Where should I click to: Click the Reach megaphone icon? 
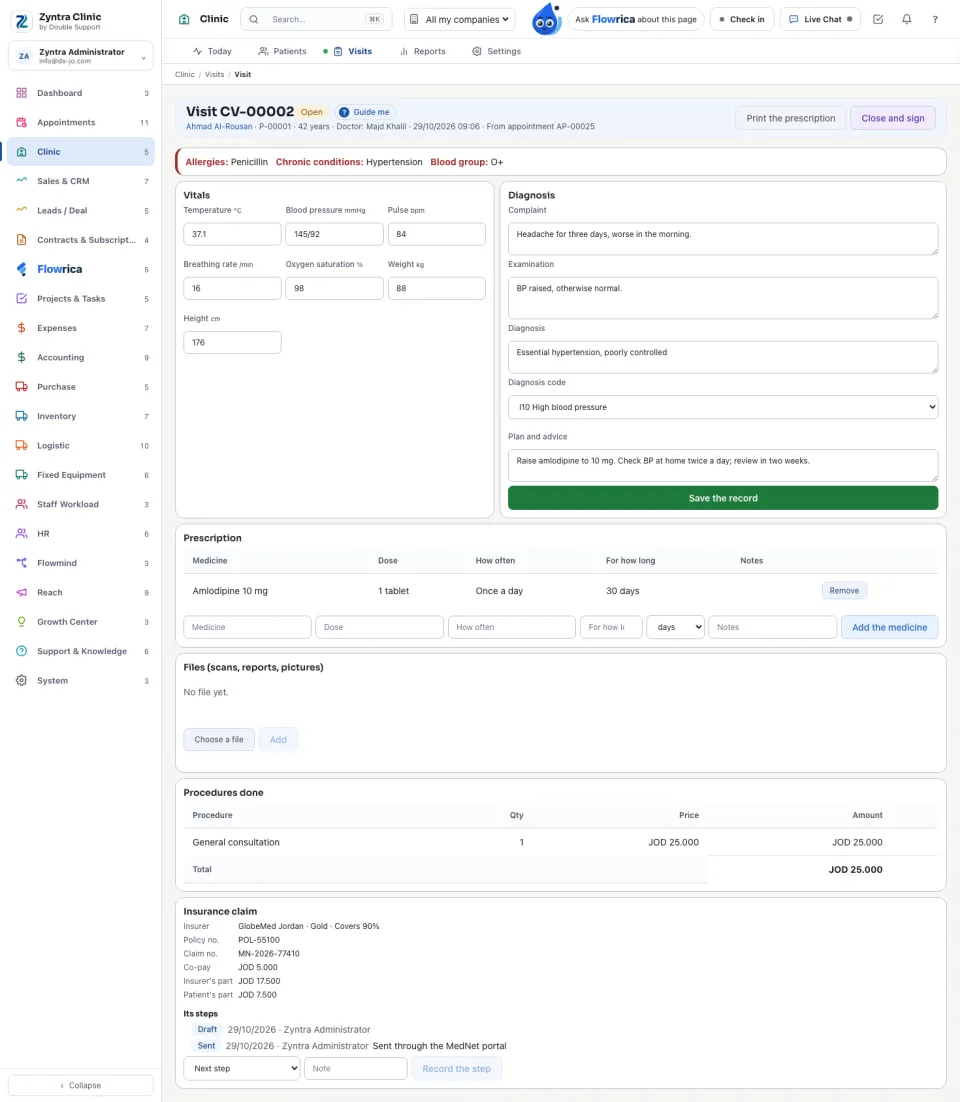[22, 592]
